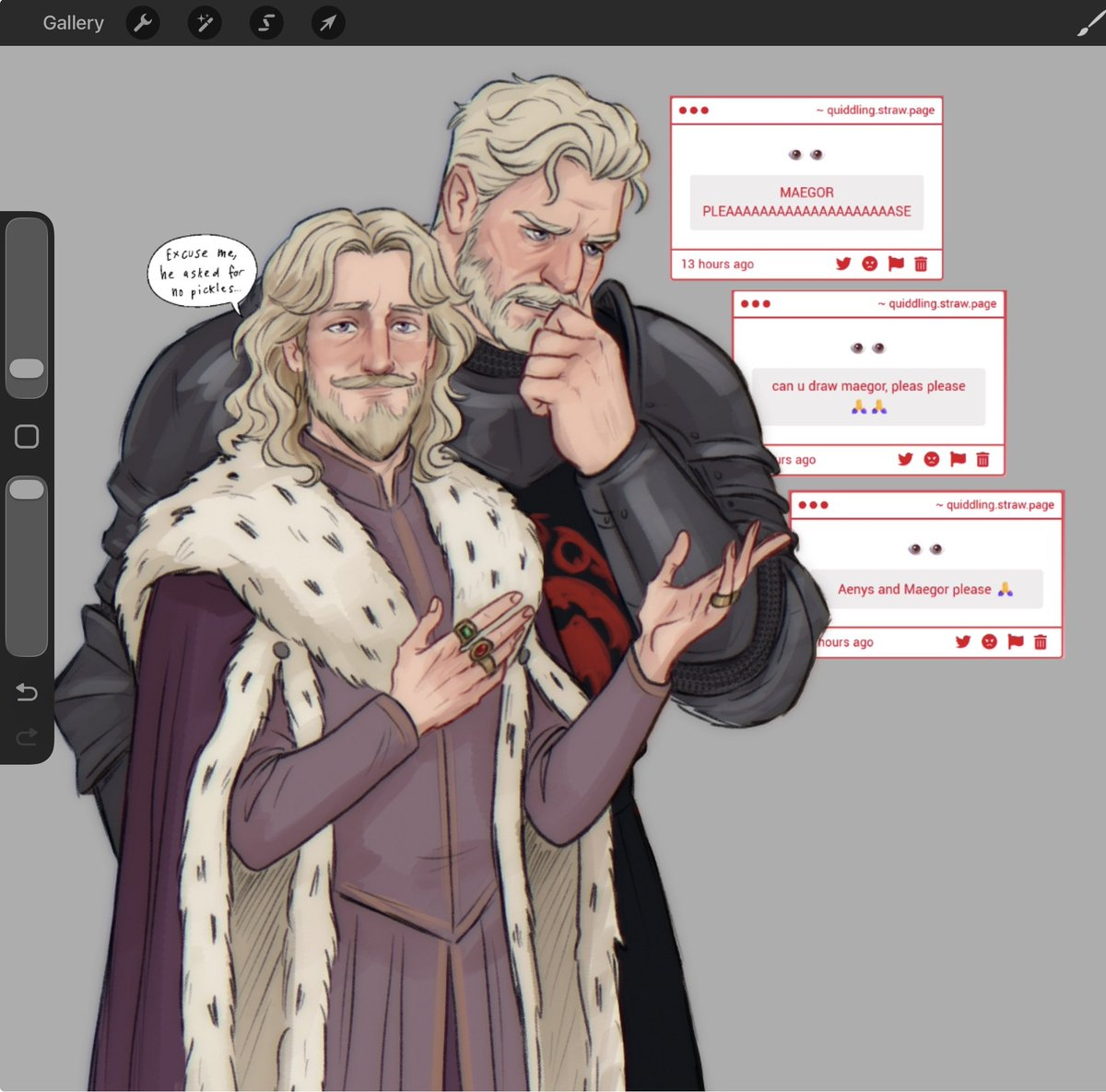1106x1092 pixels.
Task: Set the brush size slider handle
Action: [x=27, y=369]
